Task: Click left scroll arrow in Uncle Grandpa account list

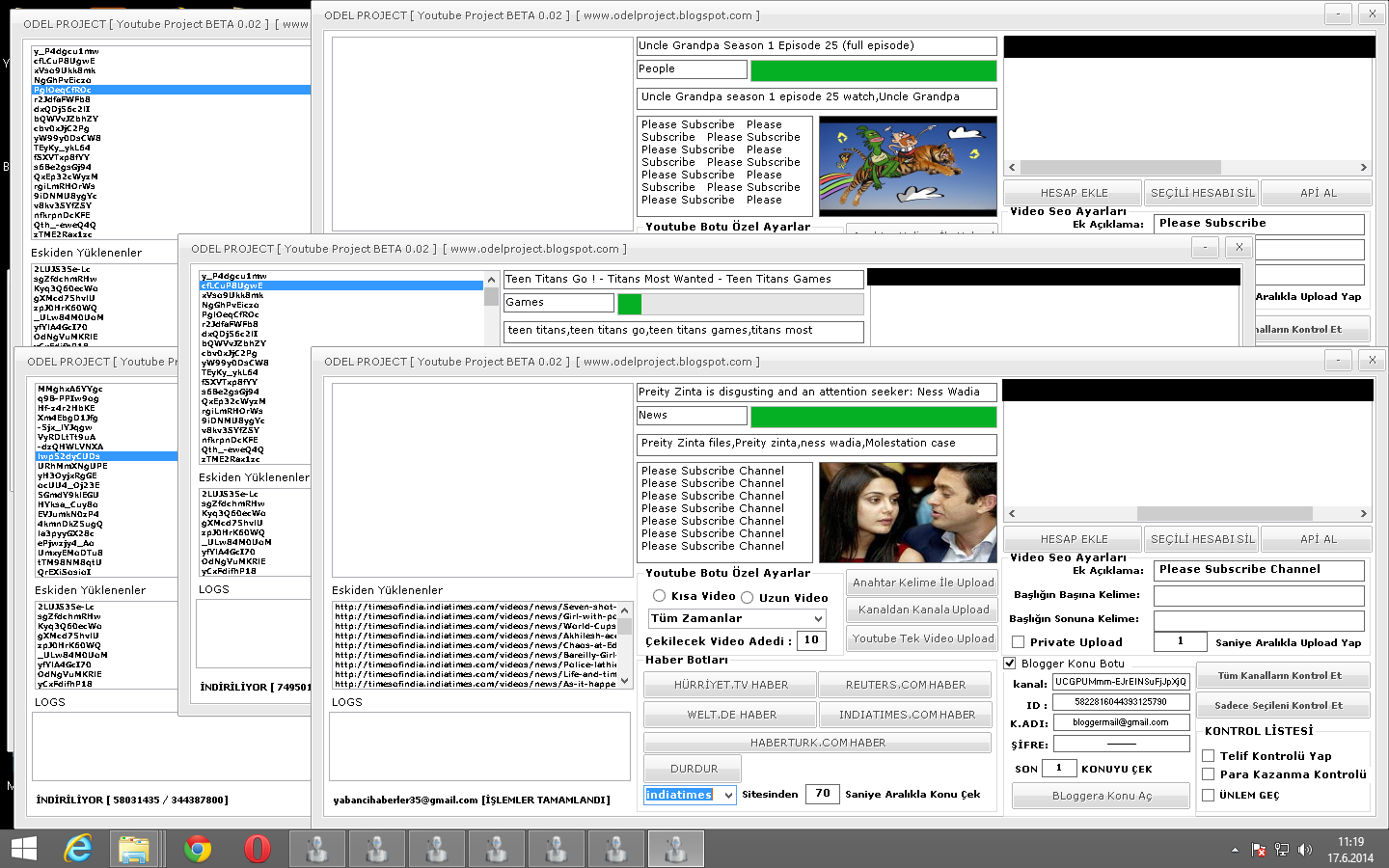Action: pyautogui.click(x=1012, y=167)
